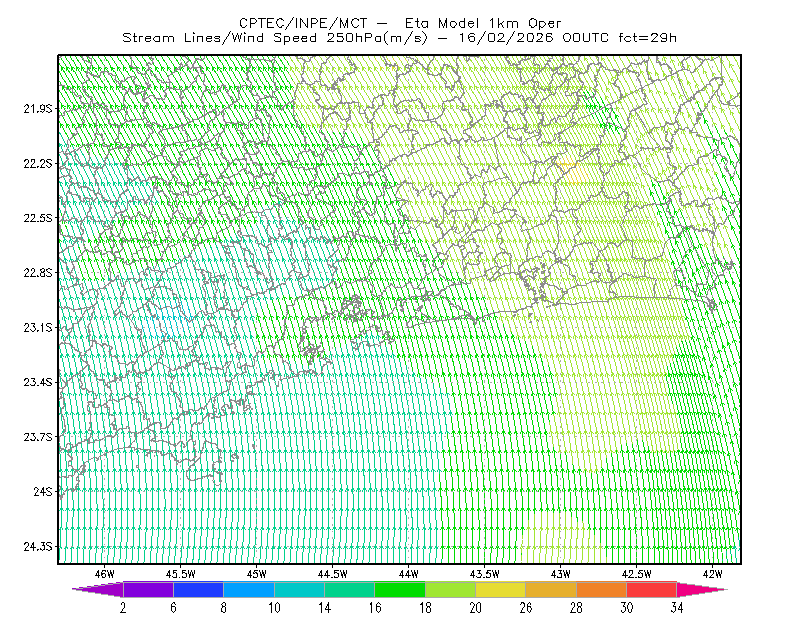This screenshot has width=800, height=618.
Task: Click the color bar value label 26
Action: coord(526,608)
